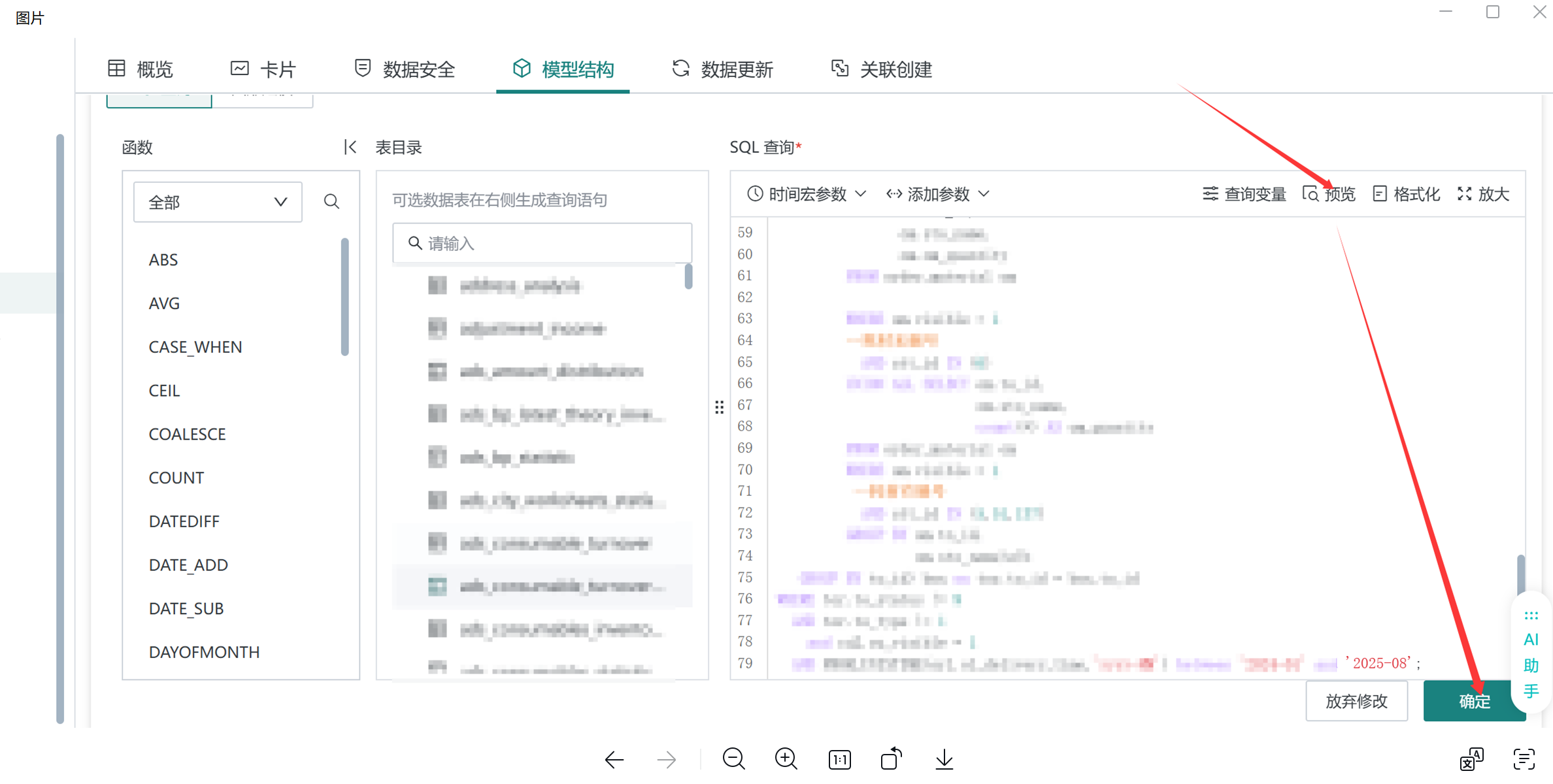Click the rotate image icon
Viewport: 1553px width, 784px height.
point(891,759)
